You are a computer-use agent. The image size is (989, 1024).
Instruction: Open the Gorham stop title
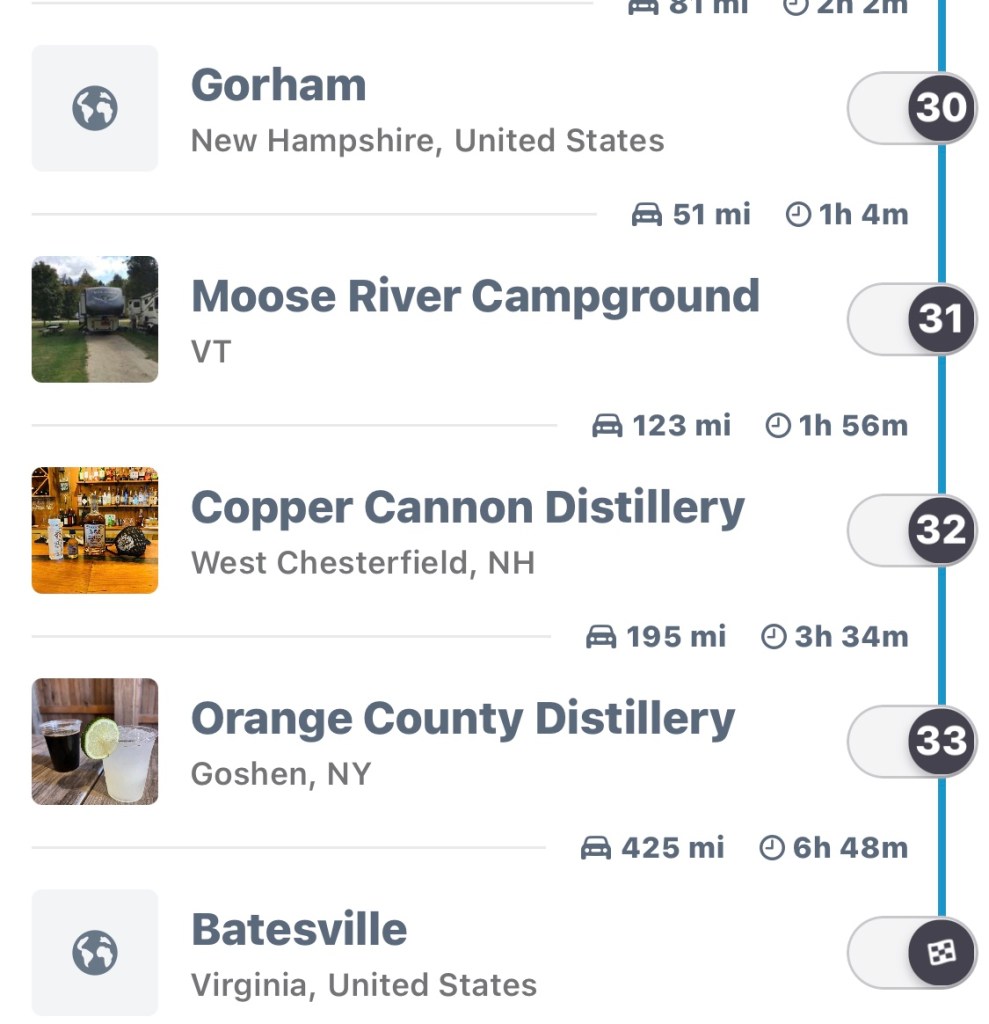(279, 86)
